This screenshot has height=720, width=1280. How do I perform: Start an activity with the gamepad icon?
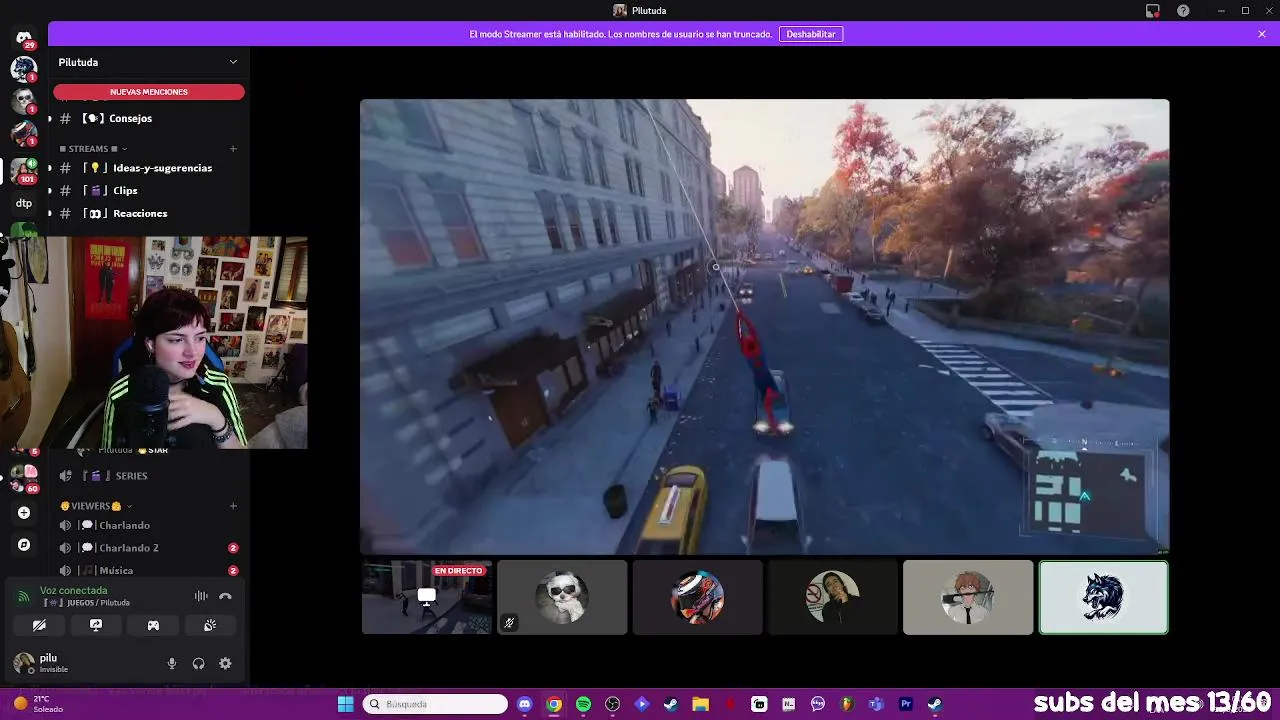153,625
